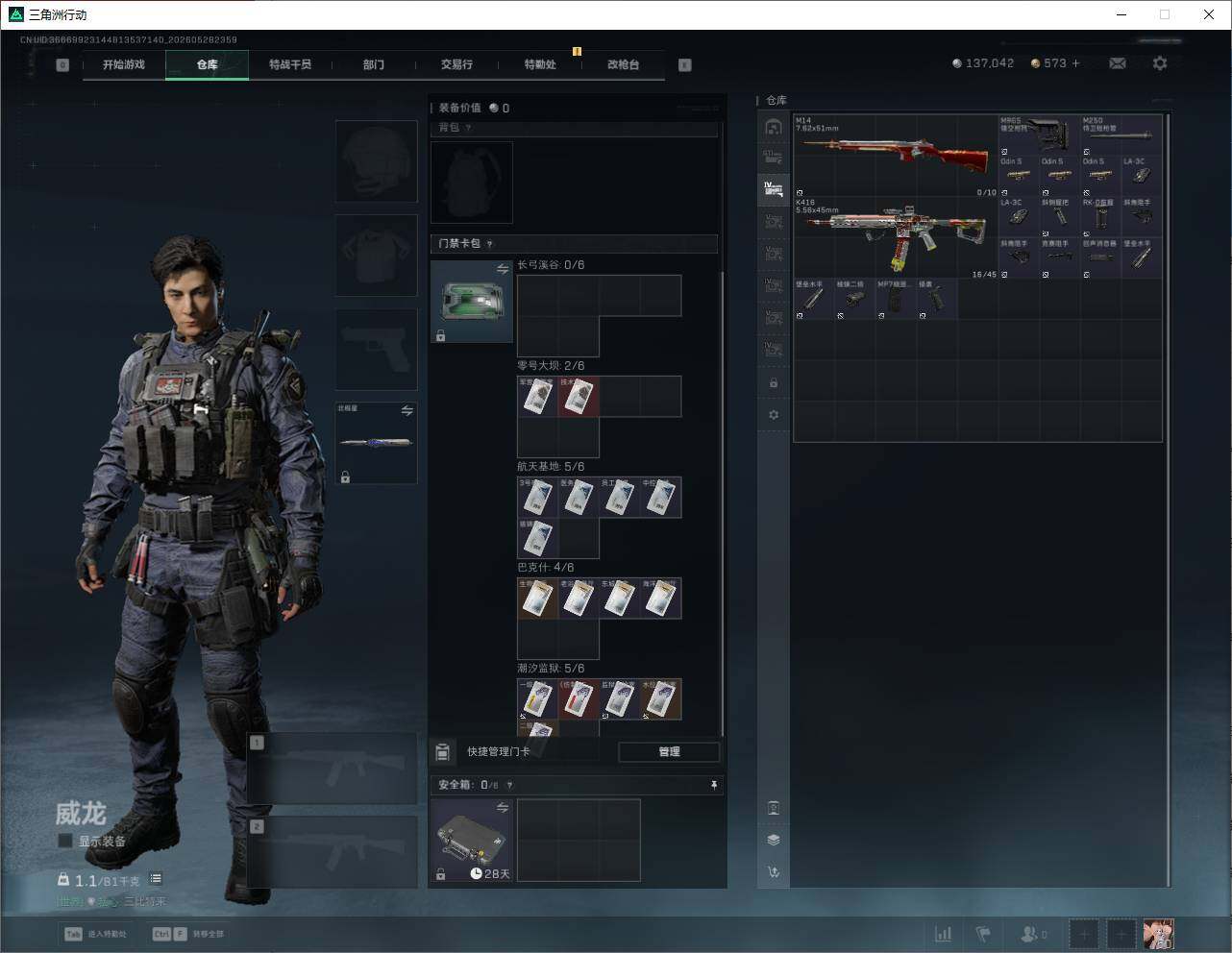Click the warehouse sort arrows icon

774,872
